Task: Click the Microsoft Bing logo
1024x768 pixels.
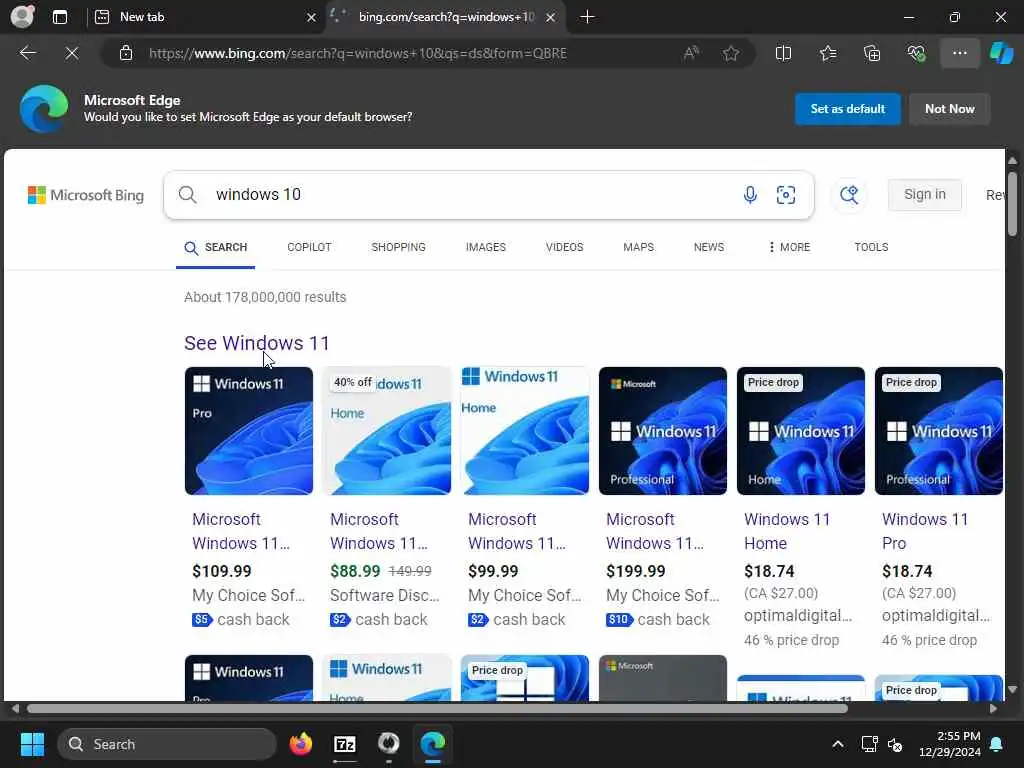Action: [86, 195]
